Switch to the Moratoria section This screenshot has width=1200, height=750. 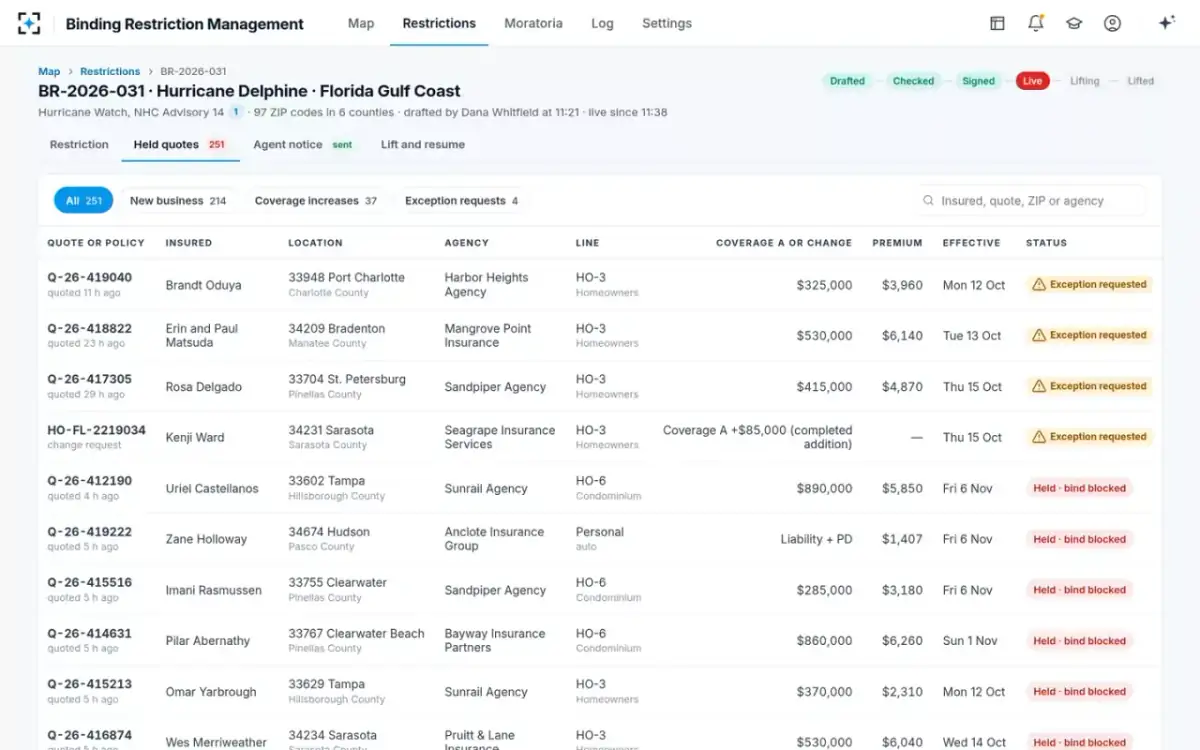pos(533,23)
